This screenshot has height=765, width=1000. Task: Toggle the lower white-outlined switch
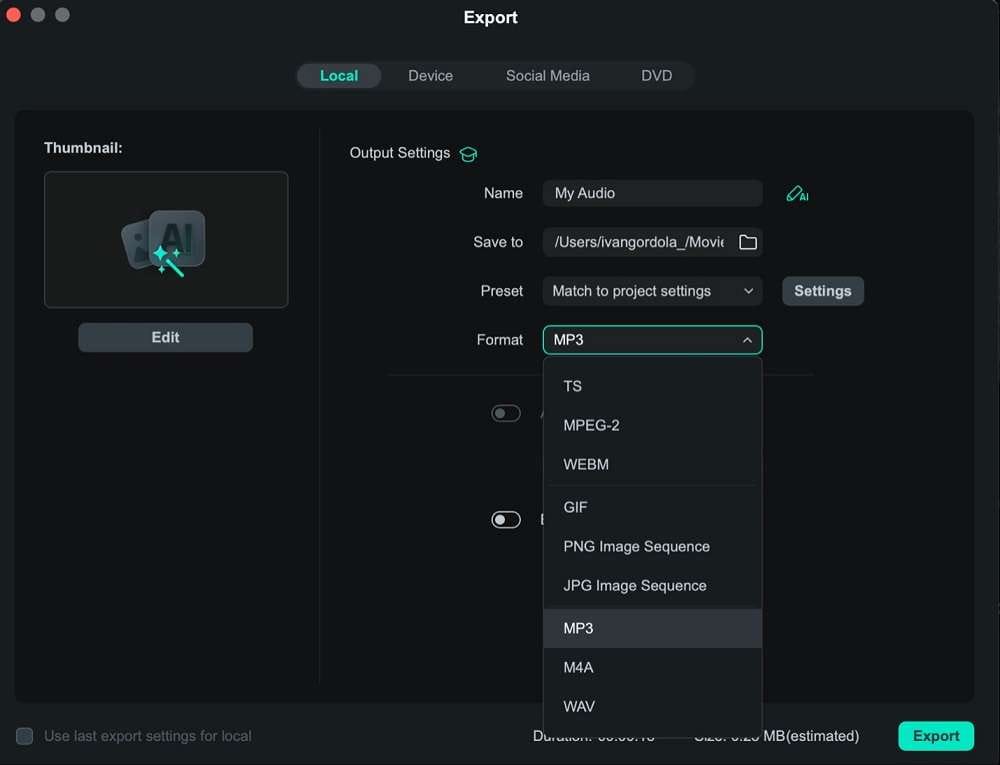pos(506,520)
